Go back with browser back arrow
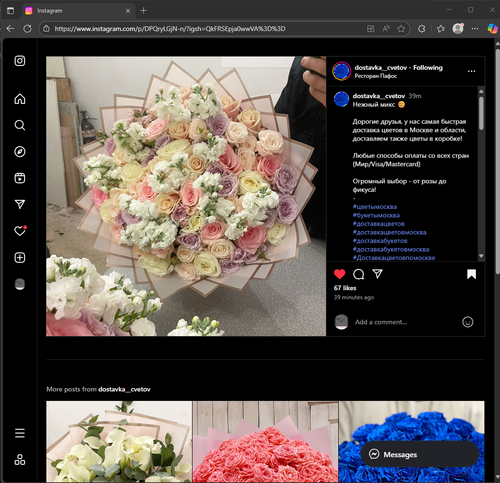This screenshot has height=483, width=500. [10, 29]
